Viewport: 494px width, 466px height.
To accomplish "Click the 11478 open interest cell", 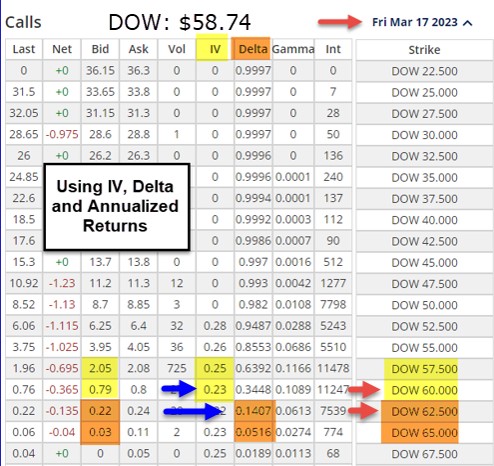I will 333,368.
